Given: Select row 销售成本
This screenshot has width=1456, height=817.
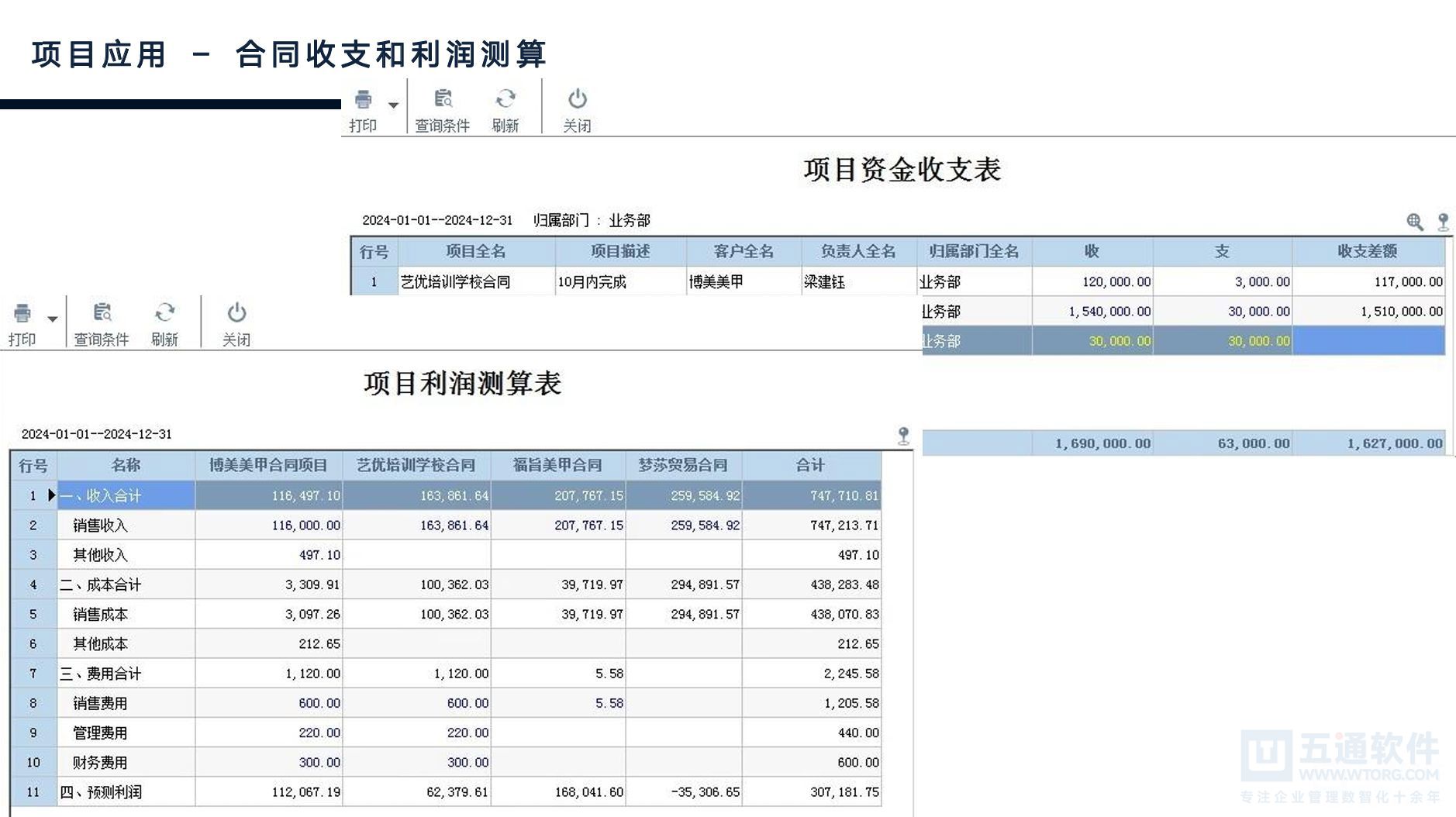Looking at the screenshot, I should point(447,614).
